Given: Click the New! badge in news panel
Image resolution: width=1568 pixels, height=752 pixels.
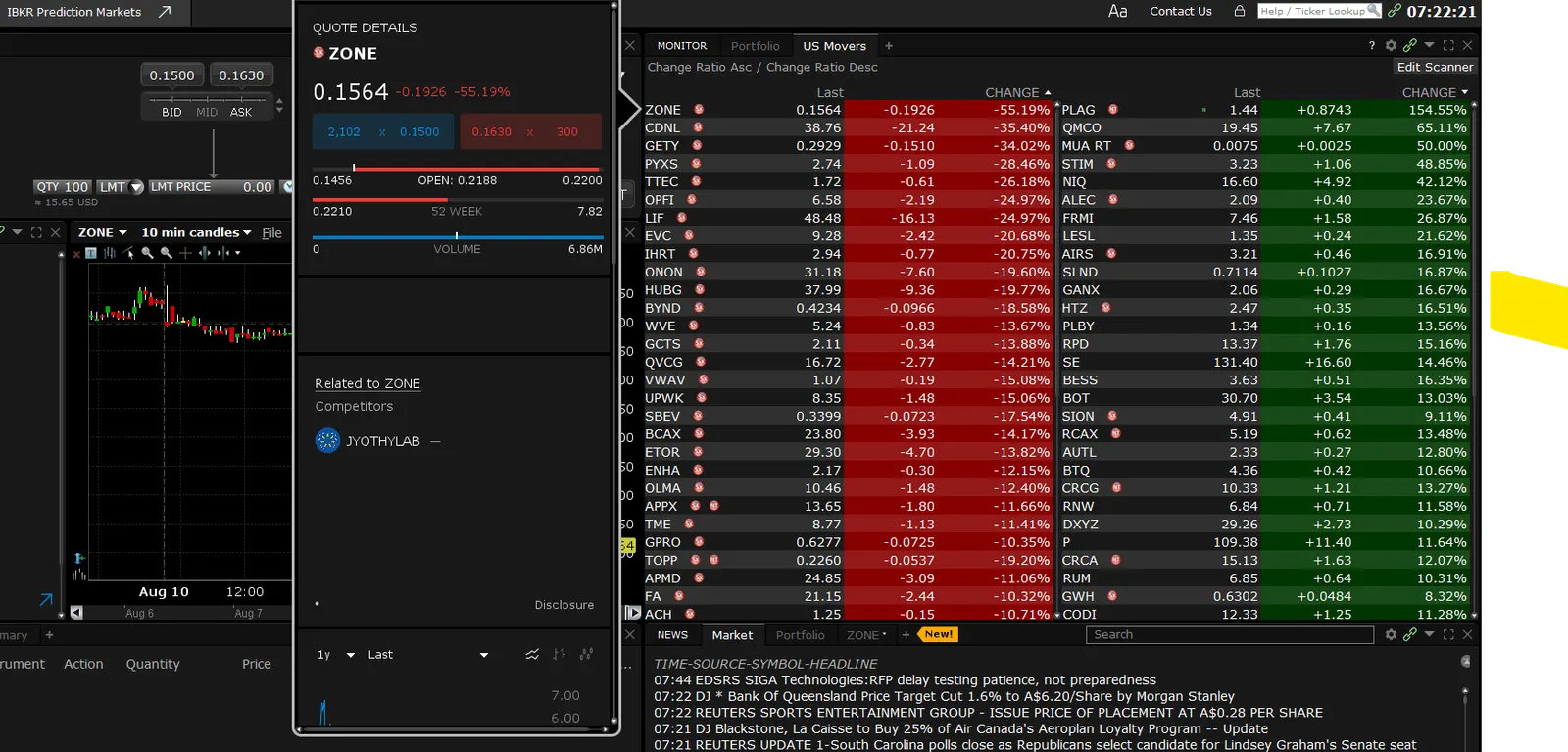Looking at the screenshot, I should (x=938, y=634).
